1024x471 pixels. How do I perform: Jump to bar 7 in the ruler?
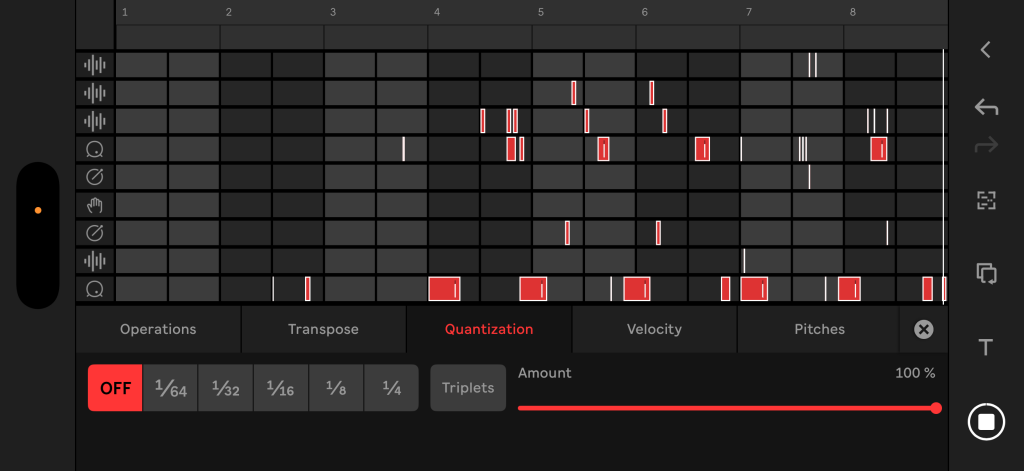pyautogui.click(x=749, y=12)
